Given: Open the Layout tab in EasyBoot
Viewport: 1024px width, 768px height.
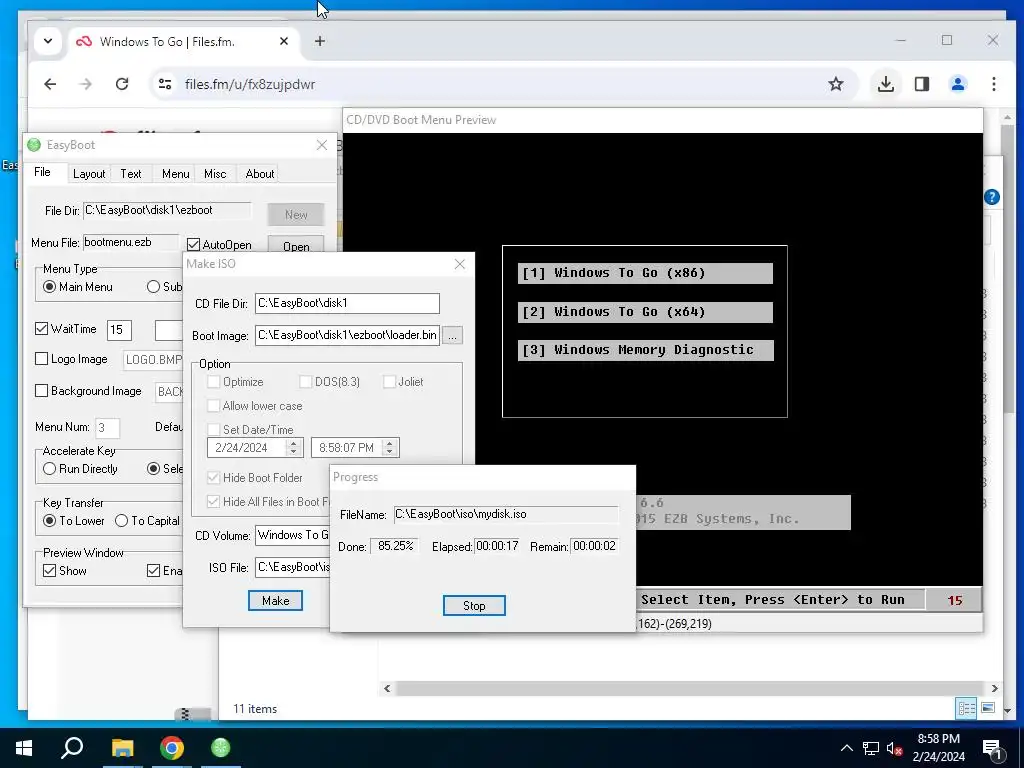Looking at the screenshot, I should (x=89, y=174).
